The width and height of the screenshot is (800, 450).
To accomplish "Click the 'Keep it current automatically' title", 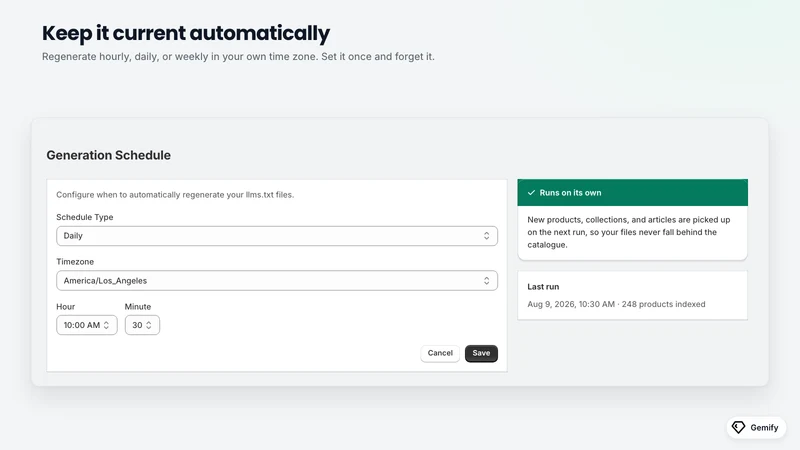I will (186, 33).
